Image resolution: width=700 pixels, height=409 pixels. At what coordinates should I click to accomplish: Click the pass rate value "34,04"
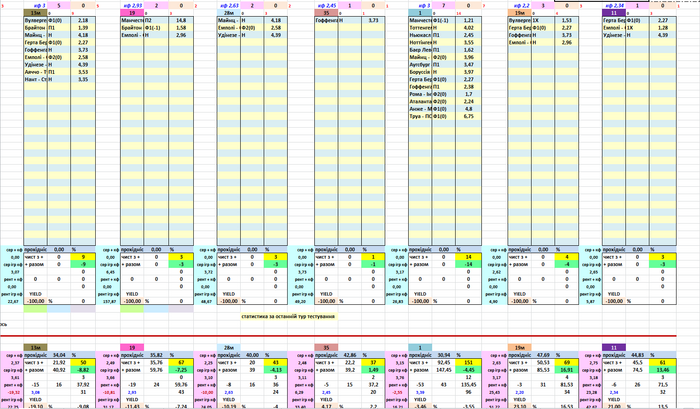tap(59, 355)
